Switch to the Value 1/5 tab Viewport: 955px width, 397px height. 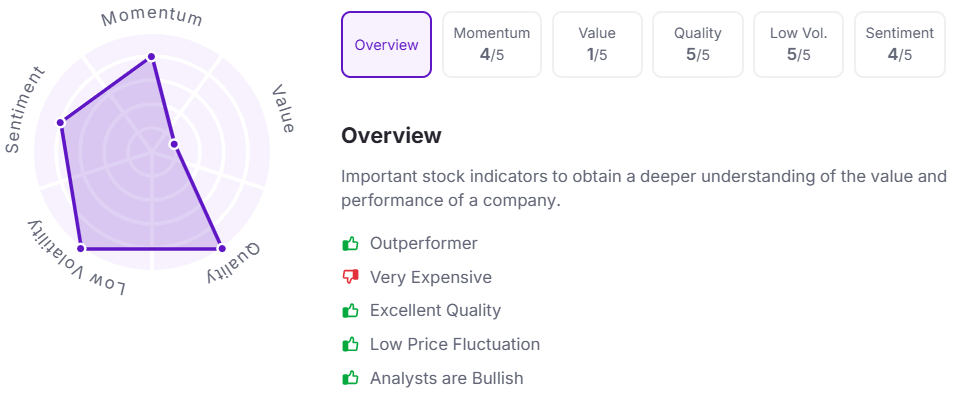597,44
